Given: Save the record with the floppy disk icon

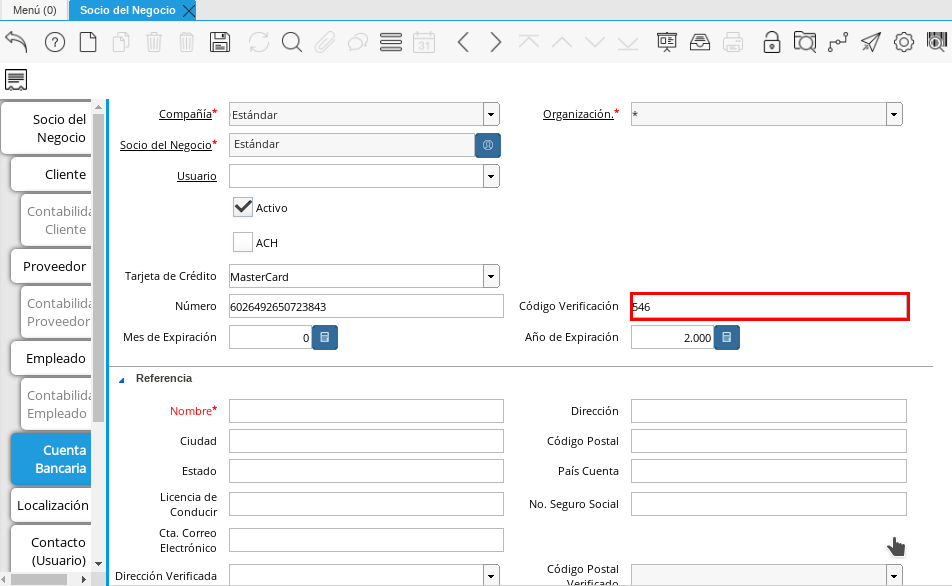Looking at the screenshot, I should (220, 42).
